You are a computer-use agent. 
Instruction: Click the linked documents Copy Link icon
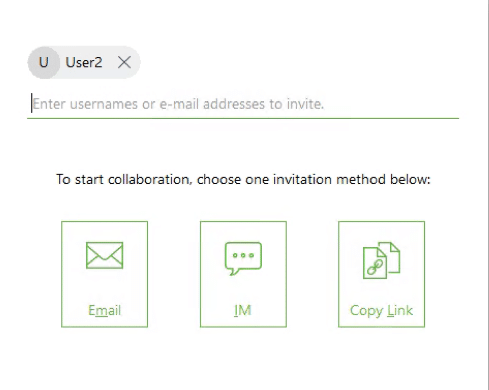381,260
